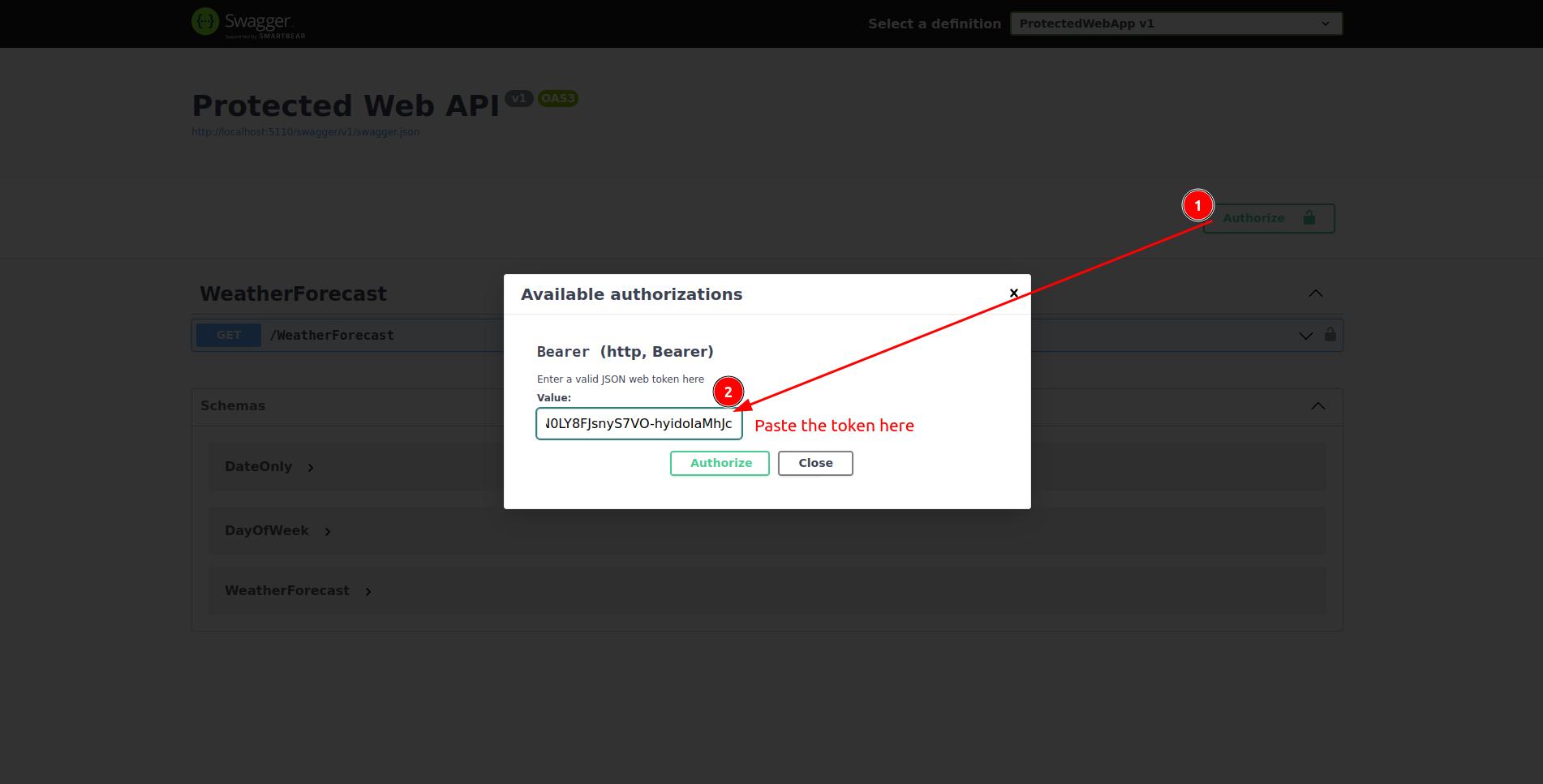Click the Swagger logo icon

tap(205, 22)
